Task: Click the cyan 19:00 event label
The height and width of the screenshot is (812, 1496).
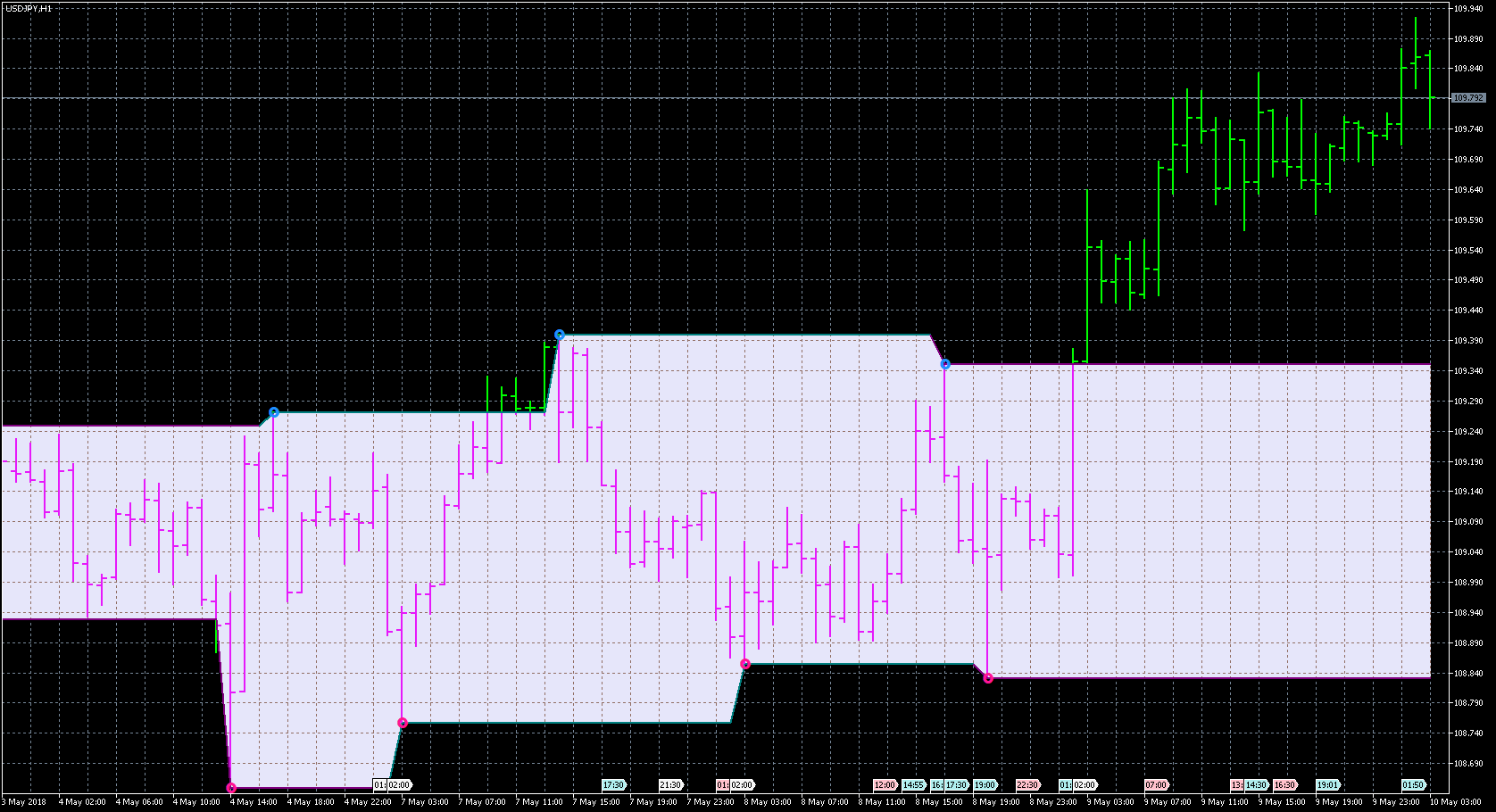Action: coord(985,785)
